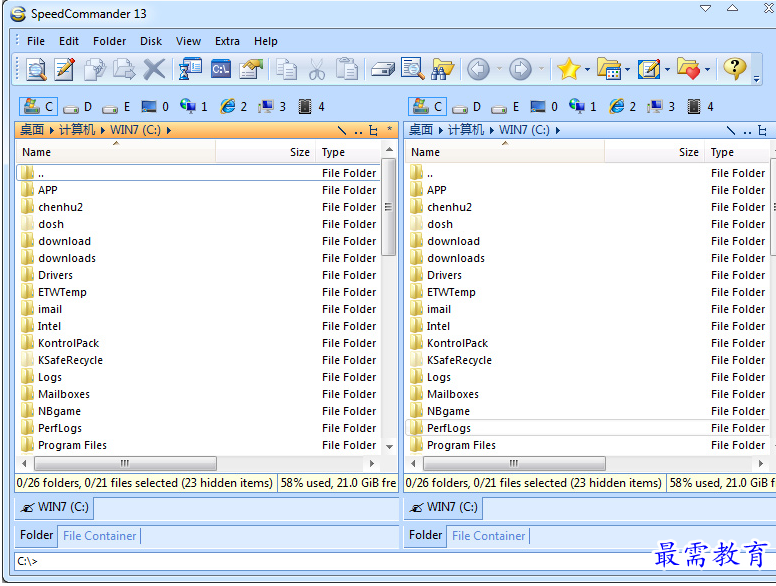Open the View menu
Screen dimensions: 776x586
[189, 41]
